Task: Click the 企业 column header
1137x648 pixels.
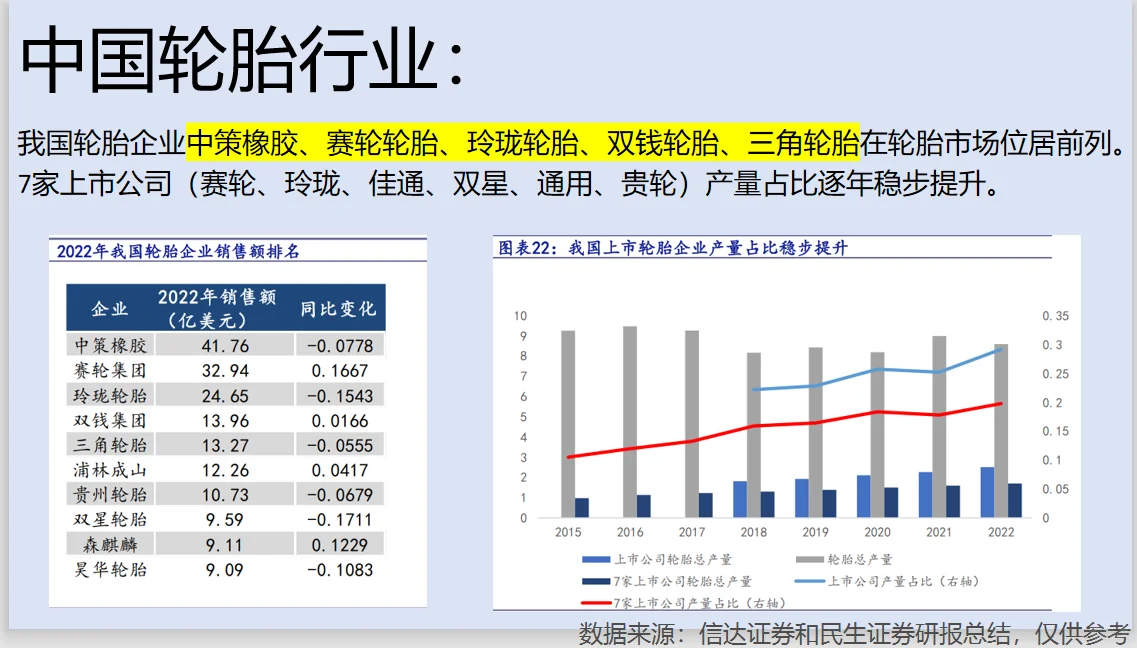Action: coord(110,309)
